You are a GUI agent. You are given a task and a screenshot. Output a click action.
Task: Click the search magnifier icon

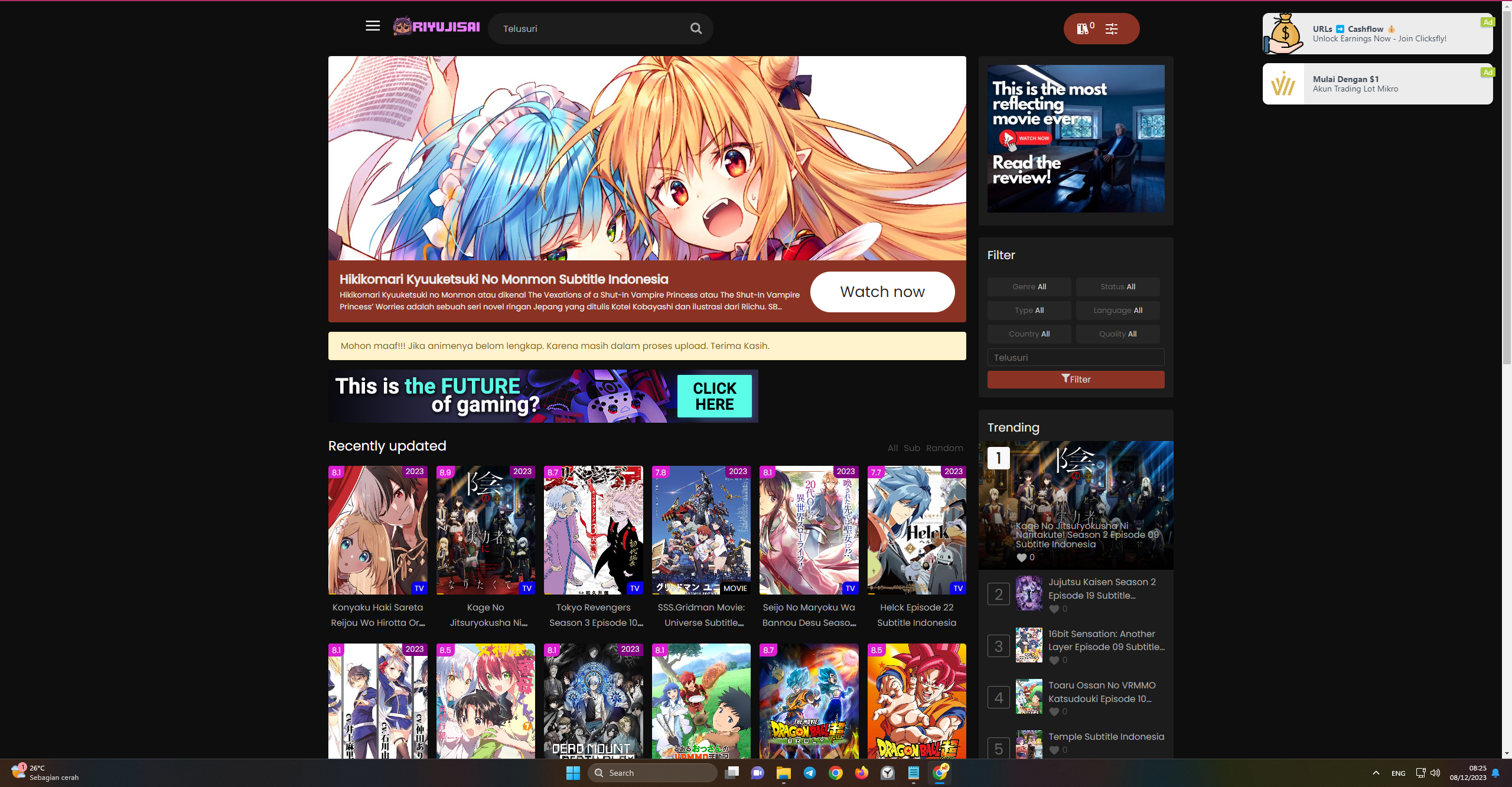pos(696,28)
